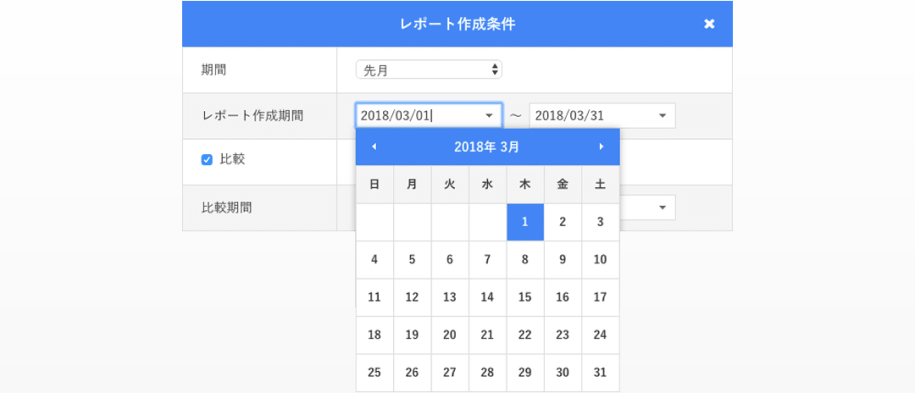Click the 日 weekday header

375,185
